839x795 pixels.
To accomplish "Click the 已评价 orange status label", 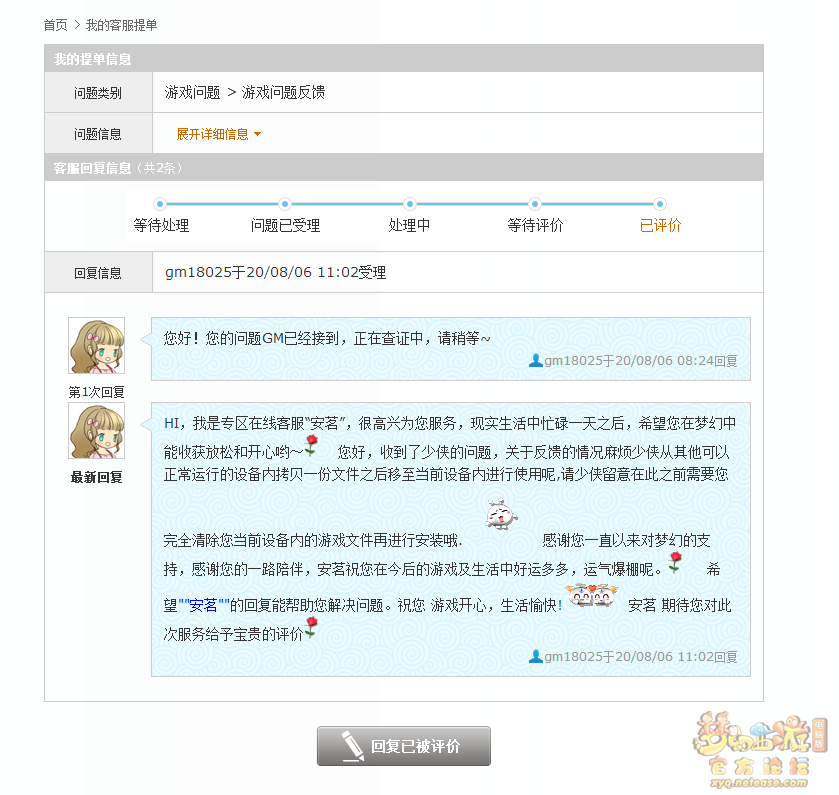I will 660,225.
